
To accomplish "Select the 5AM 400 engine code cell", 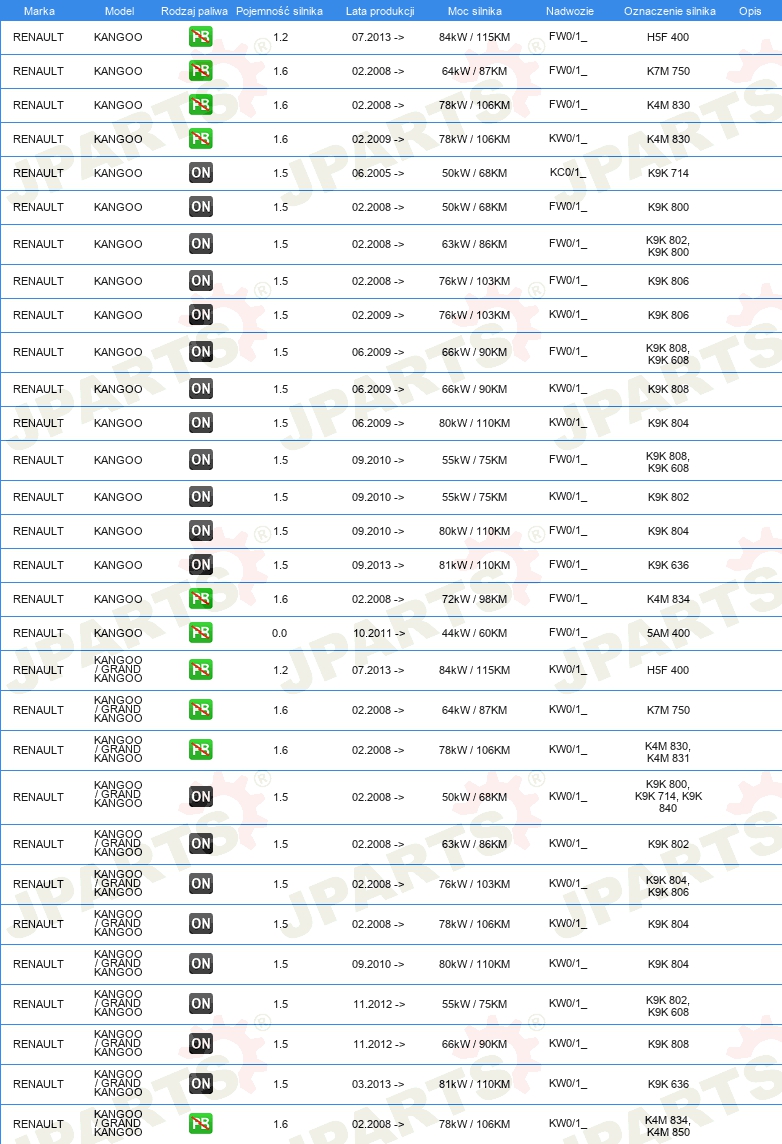I will [x=668, y=633].
